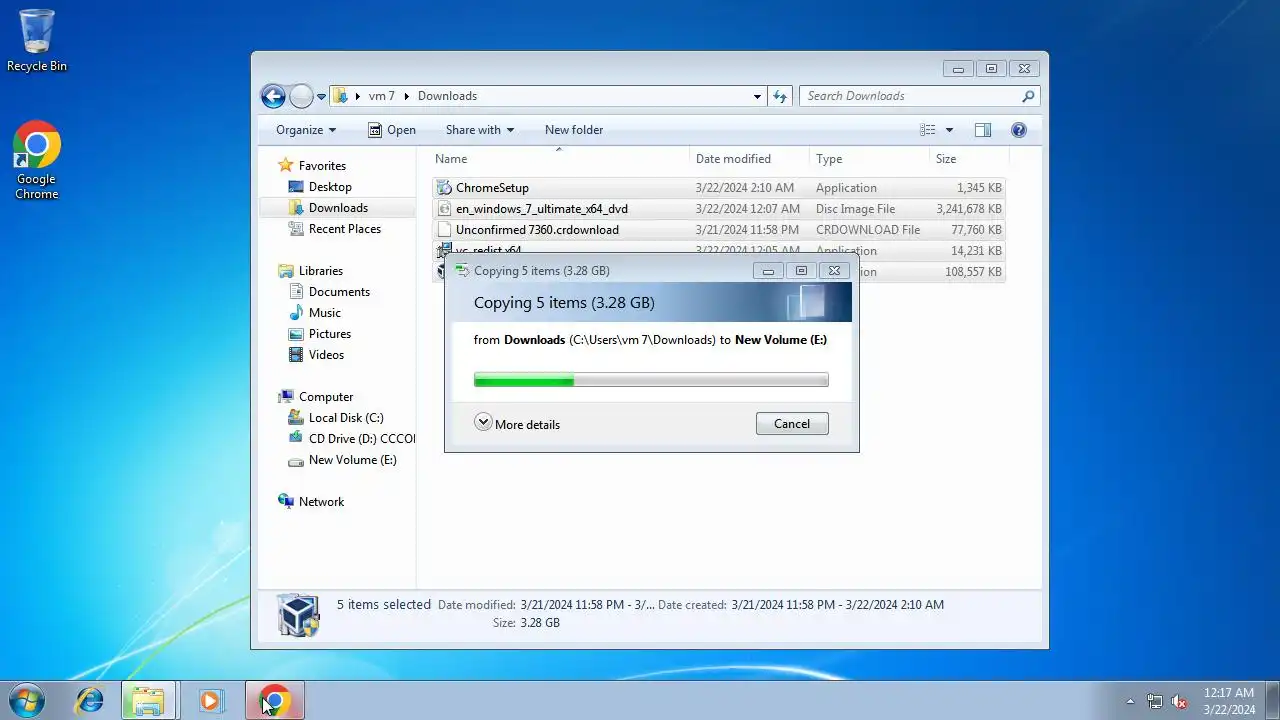Show hidden tray icons arrow
The height and width of the screenshot is (720, 1280).
[x=1131, y=701]
